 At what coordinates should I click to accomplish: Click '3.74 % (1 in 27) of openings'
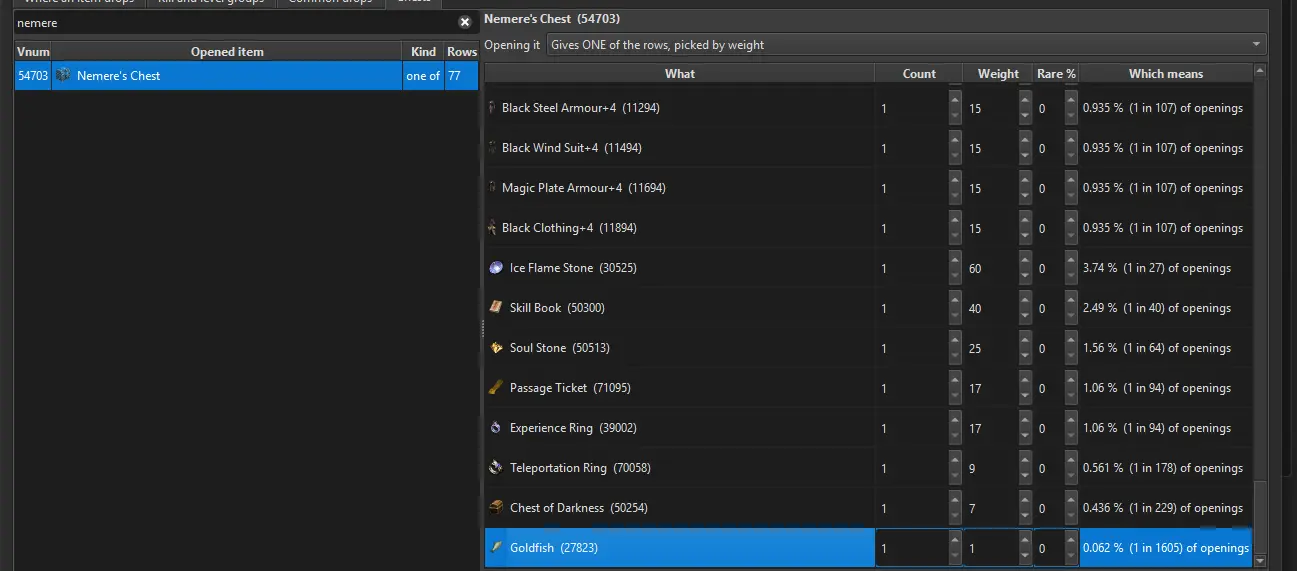click(x=1157, y=268)
